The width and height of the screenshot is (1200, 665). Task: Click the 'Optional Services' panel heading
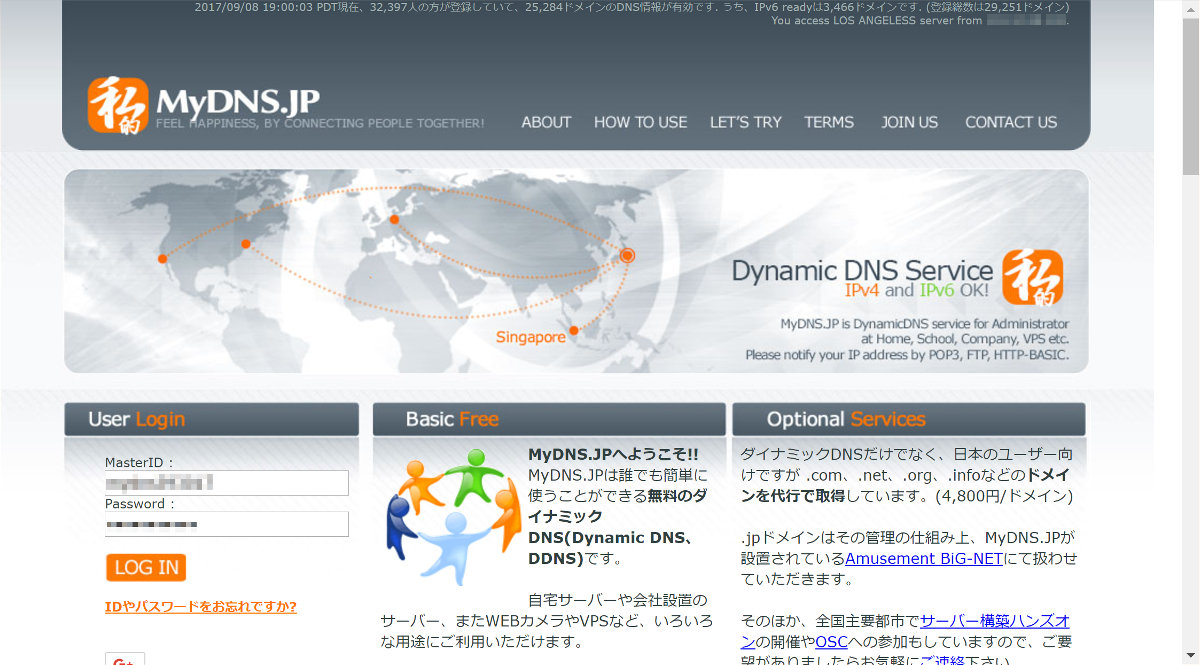tap(846, 420)
